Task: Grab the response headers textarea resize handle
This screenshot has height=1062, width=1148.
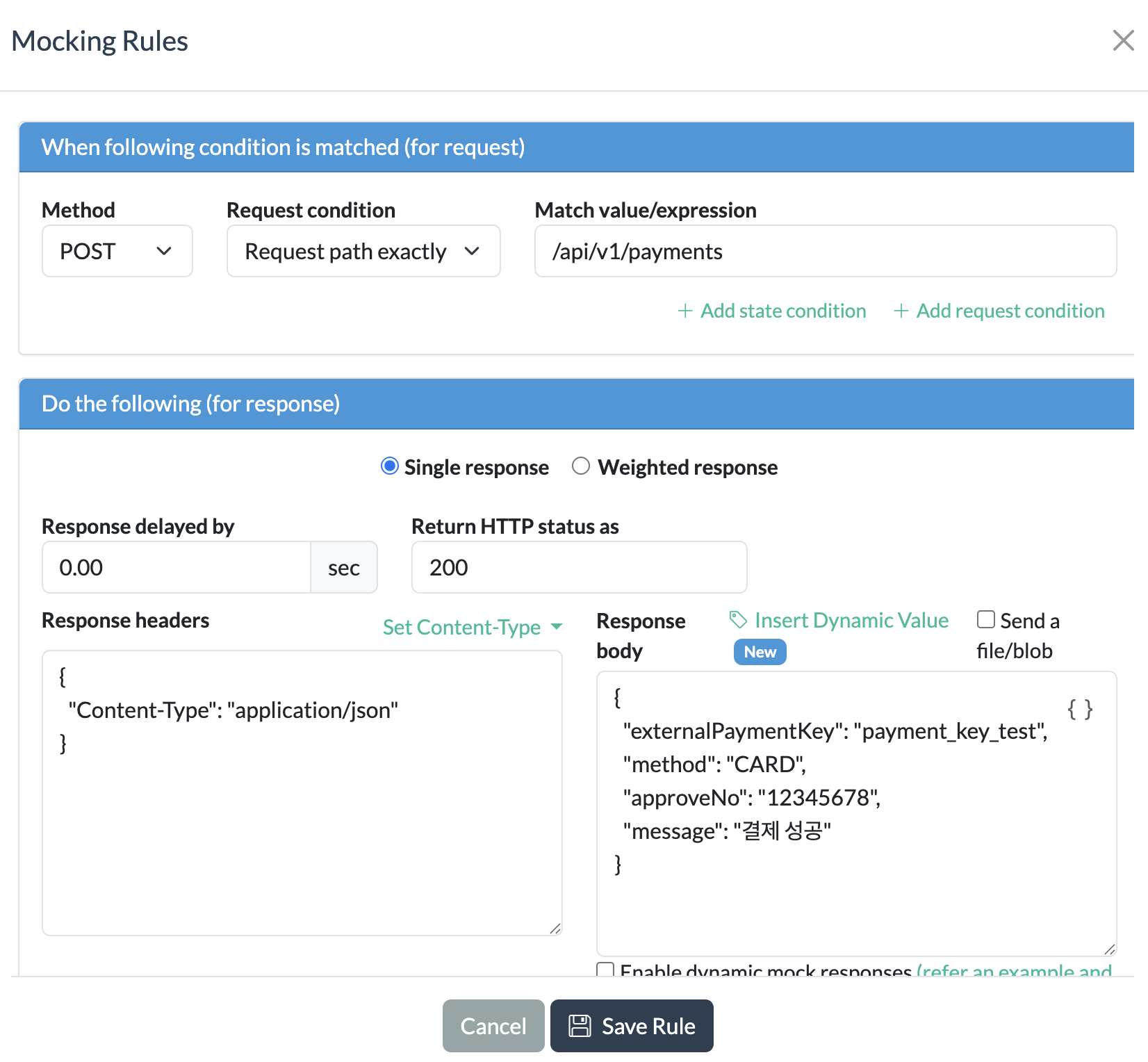Action: click(555, 929)
